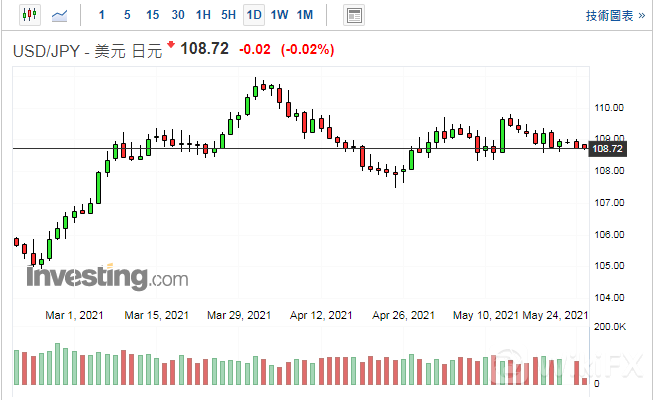Open the news panel icon in toolbar
The width and height of the screenshot is (654, 400).
352,15
